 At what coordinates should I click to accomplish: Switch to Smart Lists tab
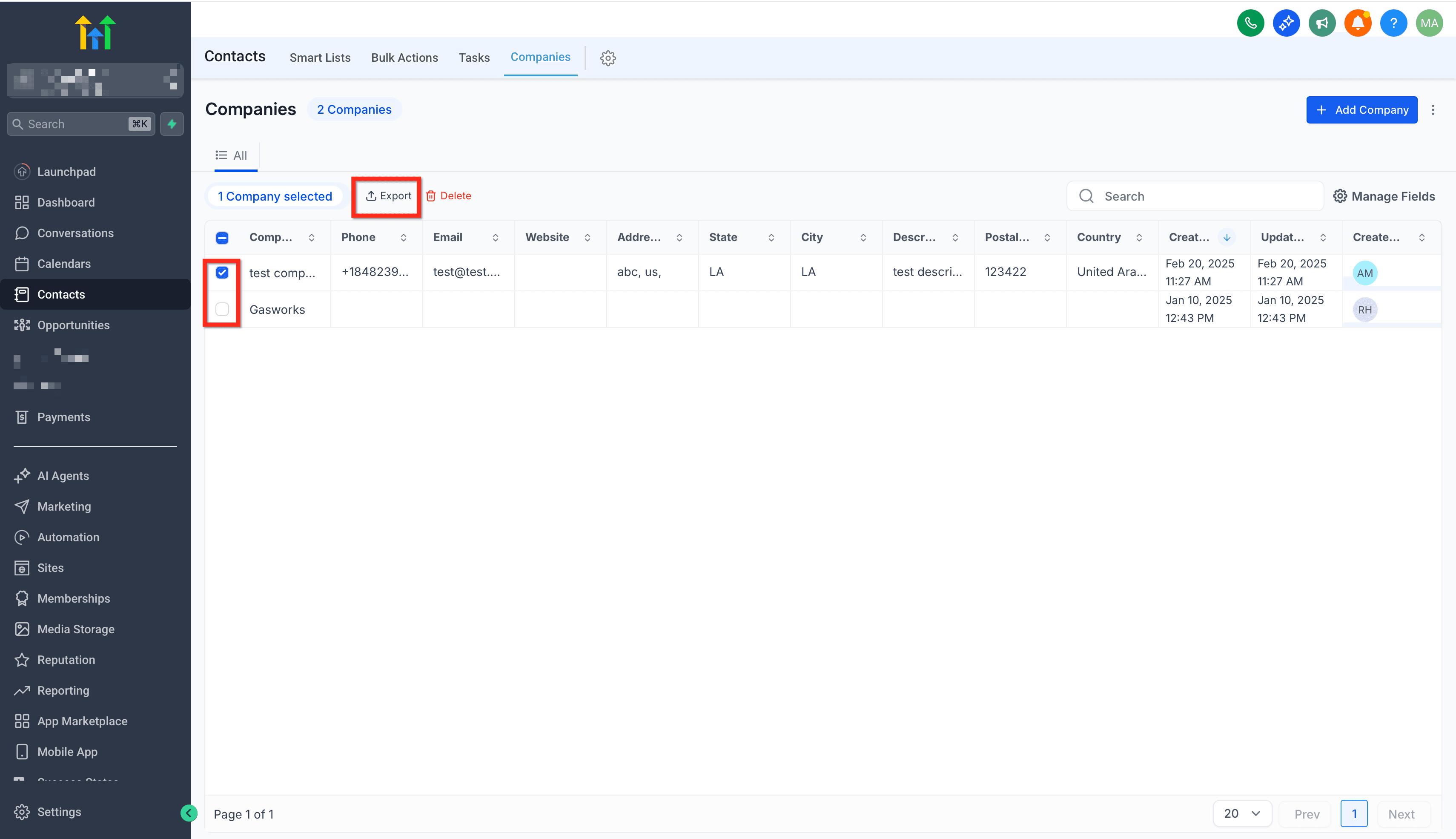point(320,57)
